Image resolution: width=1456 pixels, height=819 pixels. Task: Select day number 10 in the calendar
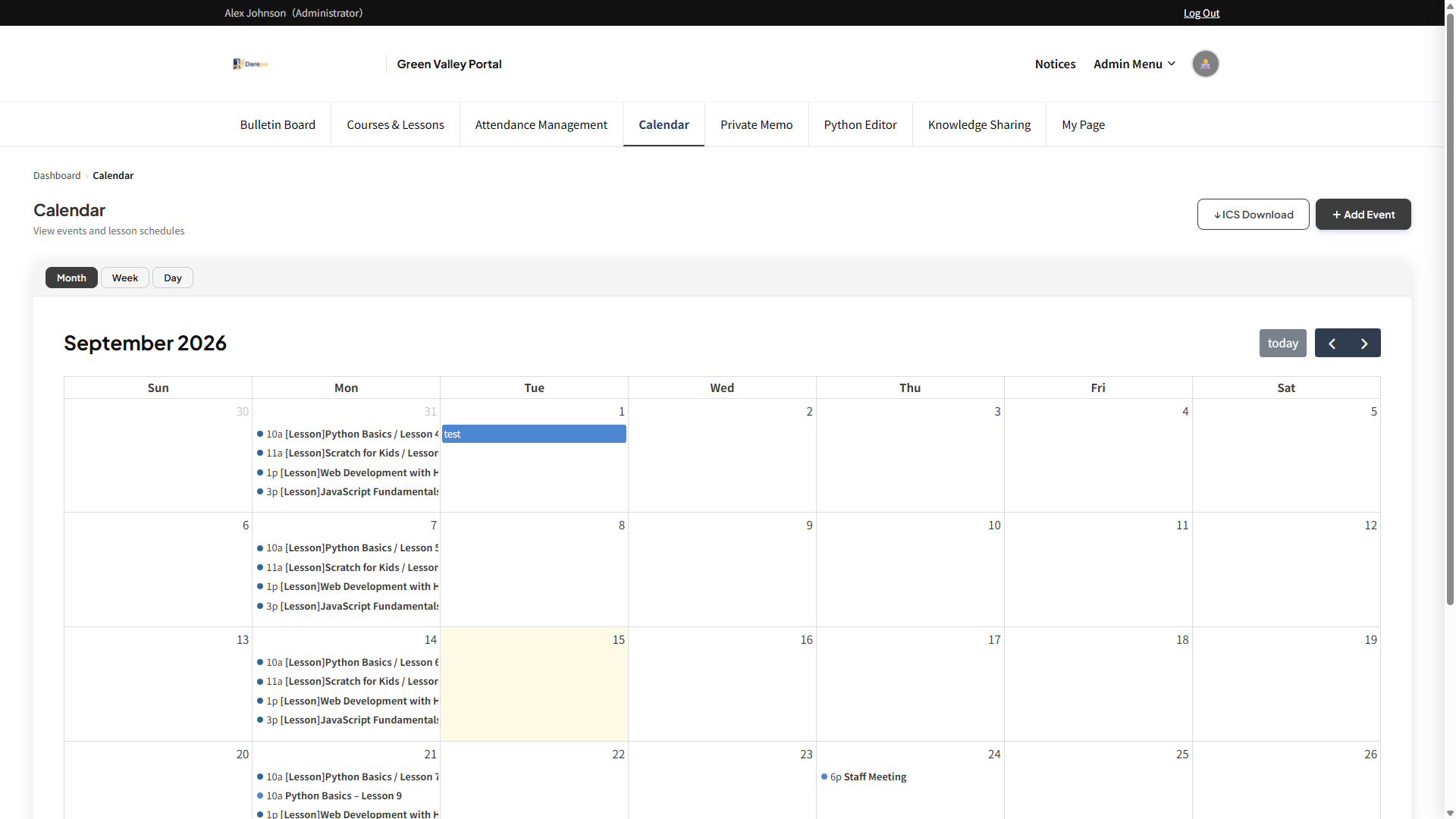pyautogui.click(x=994, y=525)
